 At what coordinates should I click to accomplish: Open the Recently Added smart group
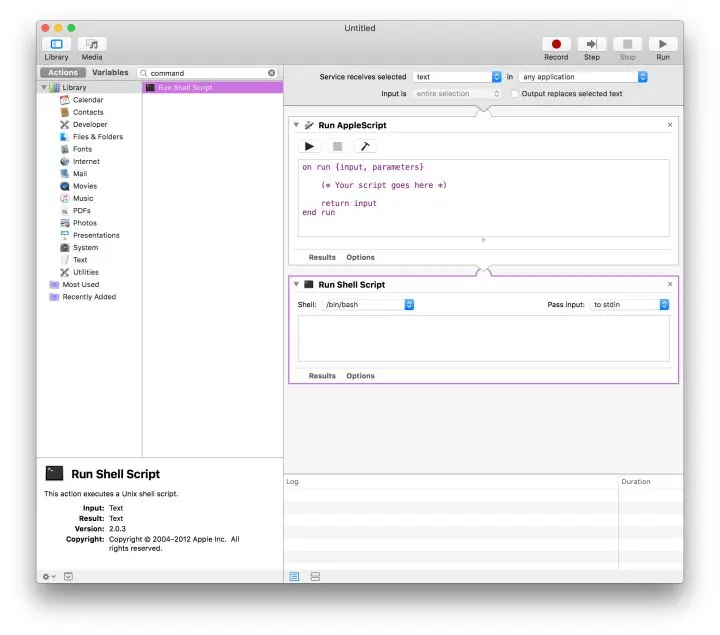click(89, 297)
